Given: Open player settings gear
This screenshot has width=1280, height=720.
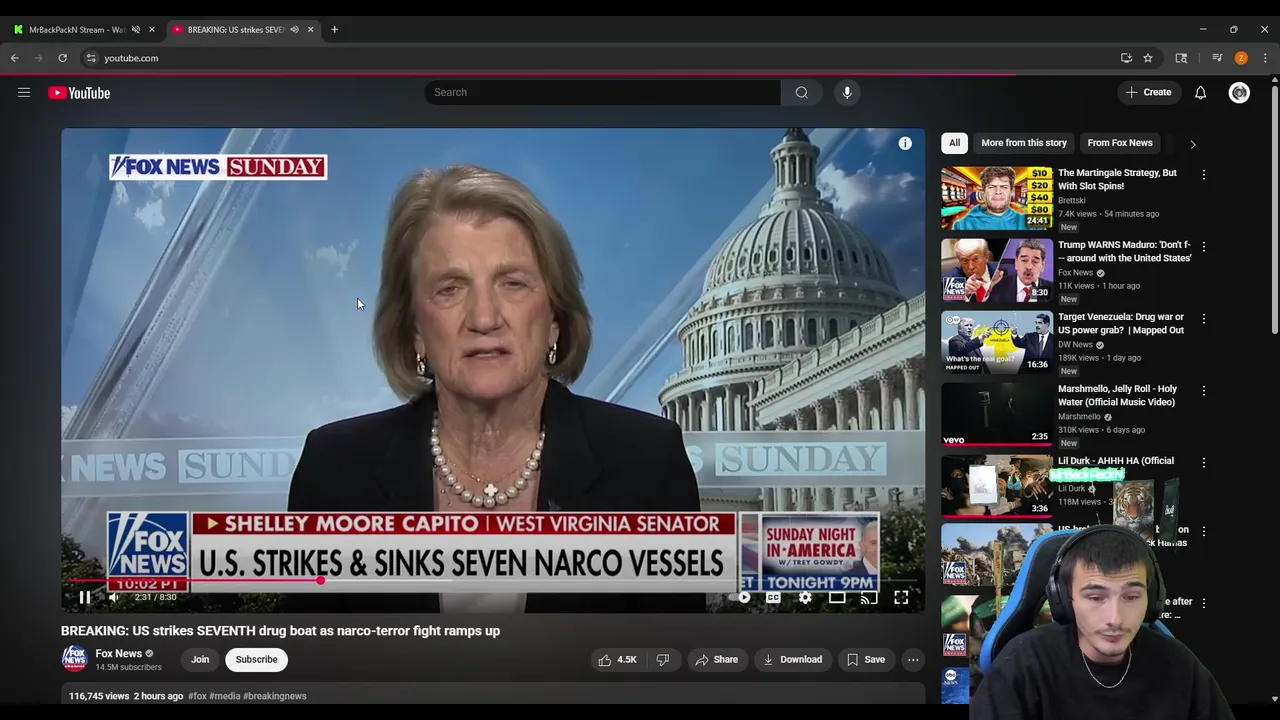Looking at the screenshot, I should (x=805, y=597).
